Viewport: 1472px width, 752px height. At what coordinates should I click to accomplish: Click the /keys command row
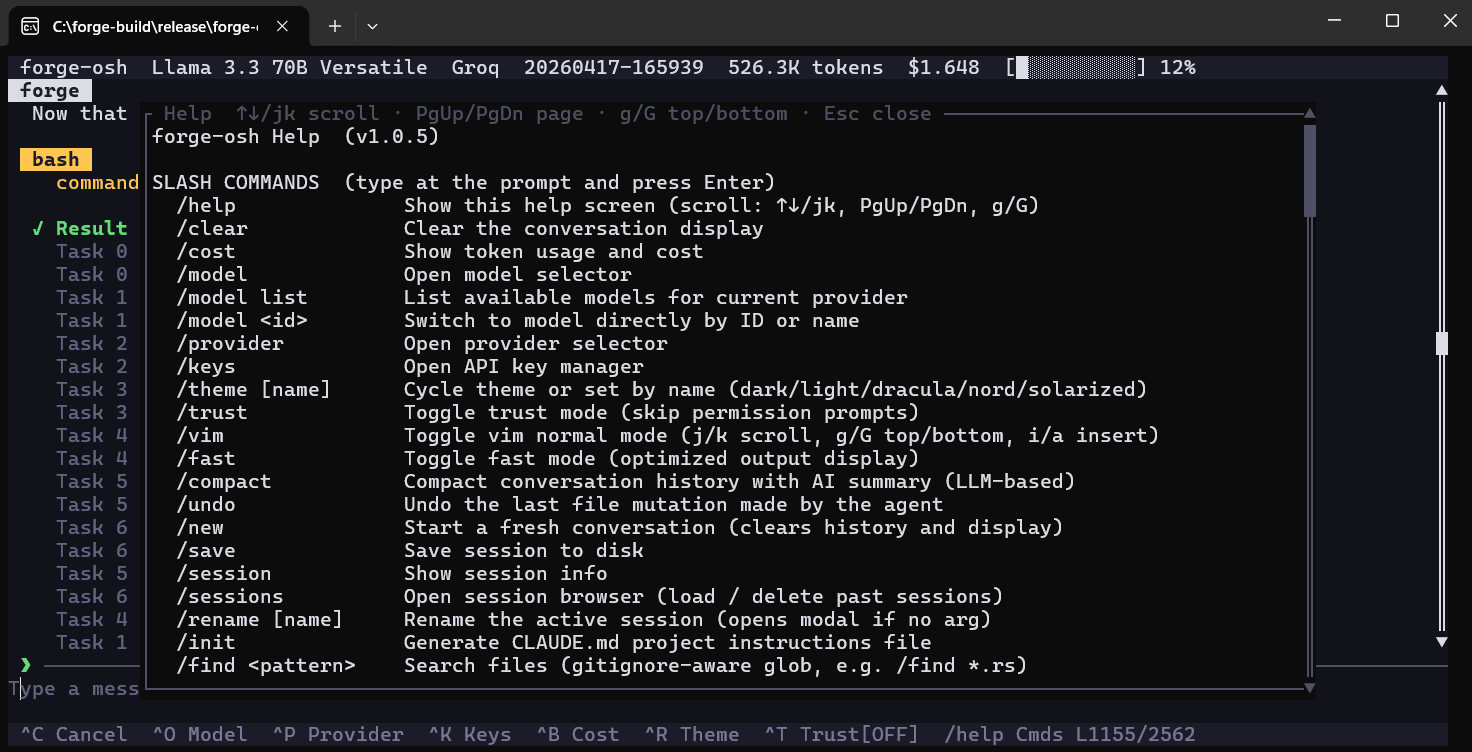click(x=410, y=367)
